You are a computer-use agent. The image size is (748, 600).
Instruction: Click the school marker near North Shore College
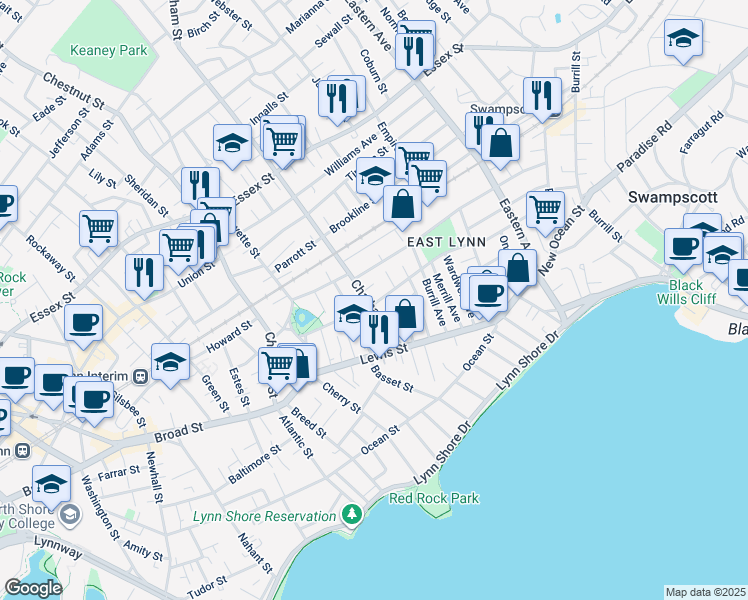tap(52, 485)
